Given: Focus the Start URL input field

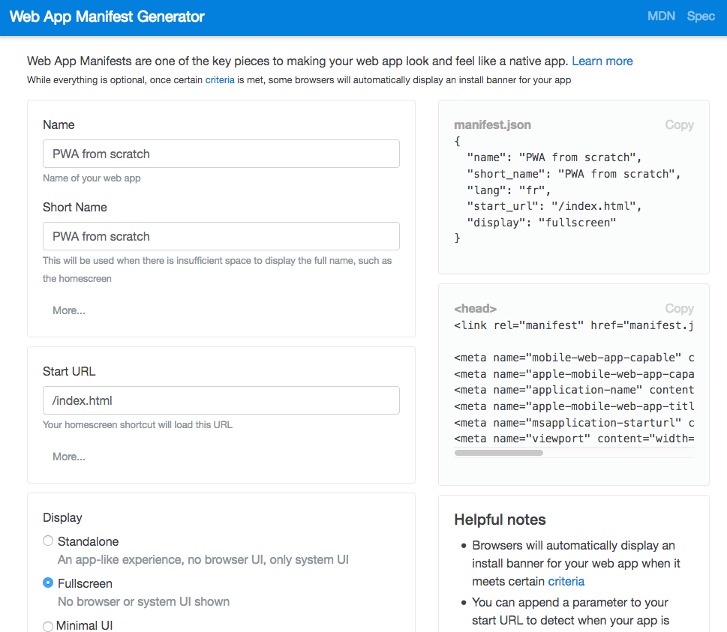Looking at the screenshot, I should pos(221,400).
